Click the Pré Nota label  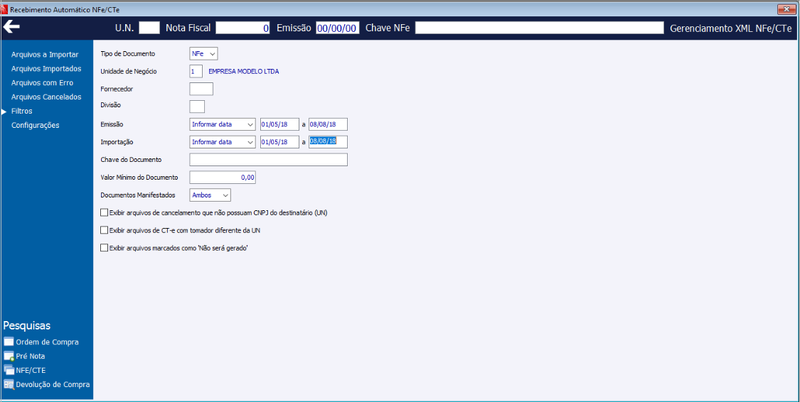click(31, 356)
